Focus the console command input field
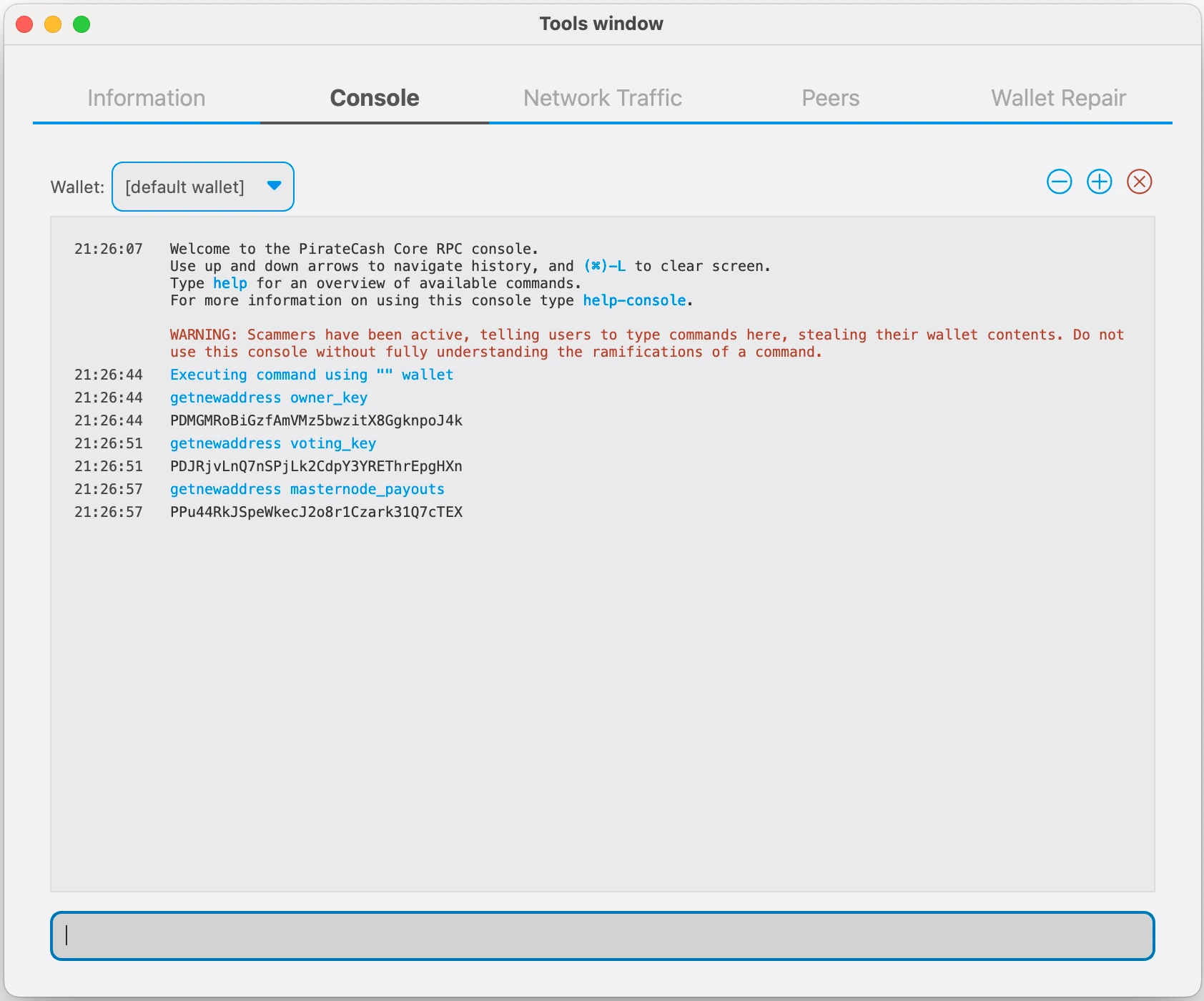Screen dimensions: 1204x1001 click(603, 936)
